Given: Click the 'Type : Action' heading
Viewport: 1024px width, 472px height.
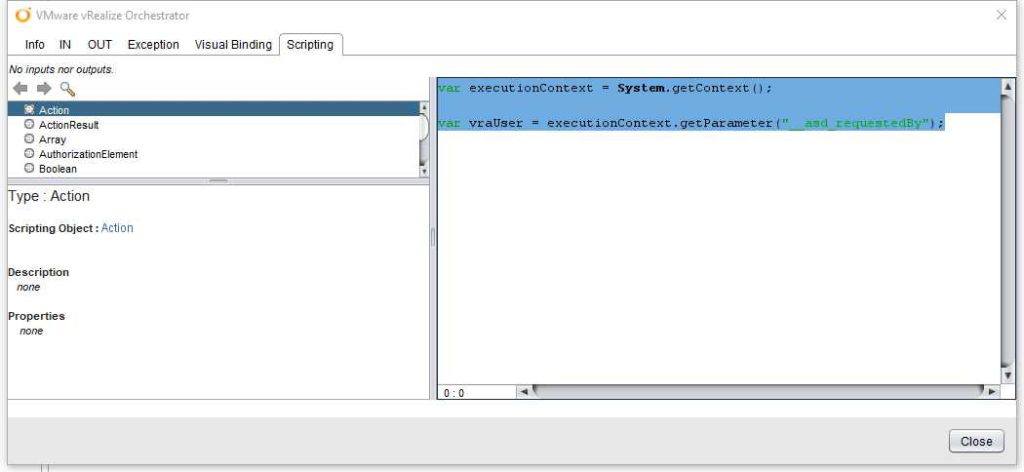Looking at the screenshot, I should tap(49, 197).
